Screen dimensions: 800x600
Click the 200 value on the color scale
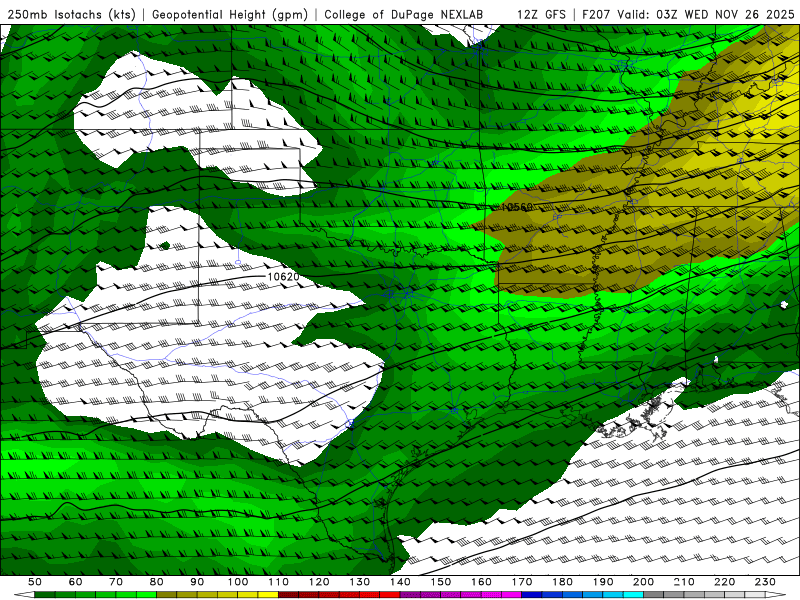pos(643,582)
